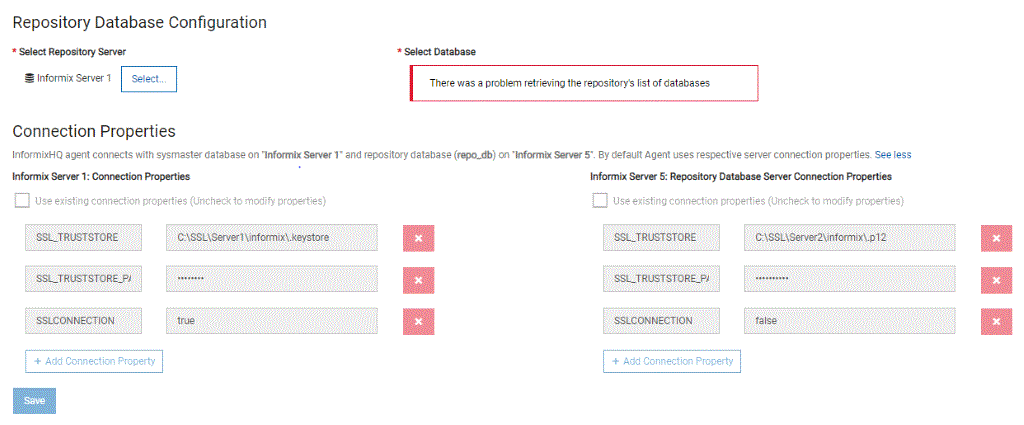The width and height of the screenshot is (1024, 425).
Task: Edit Server 5 .p12 truststore path field
Action: pyautogui.click(x=850, y=238)
